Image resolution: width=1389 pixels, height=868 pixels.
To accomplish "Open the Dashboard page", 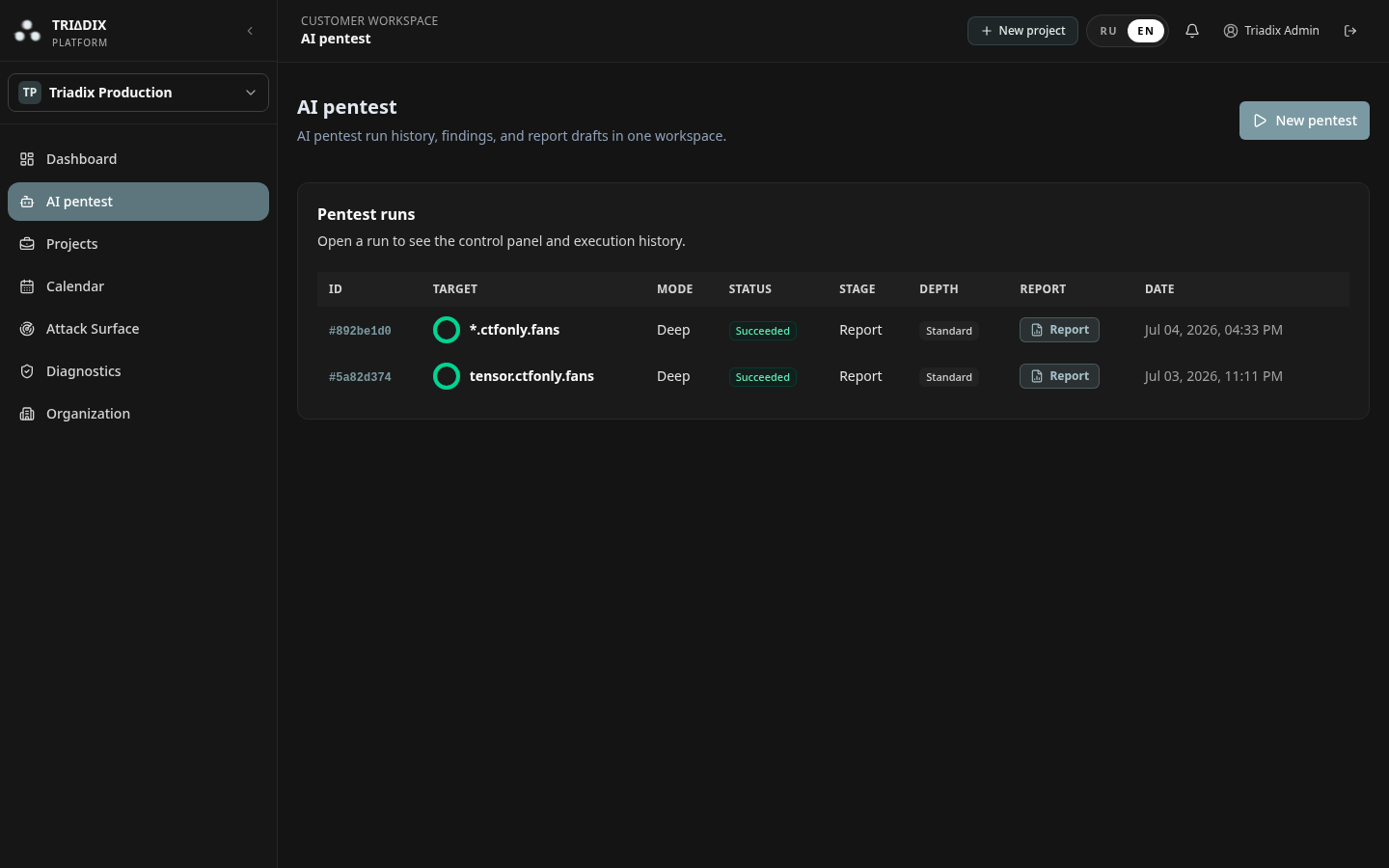I will [138, 159].
